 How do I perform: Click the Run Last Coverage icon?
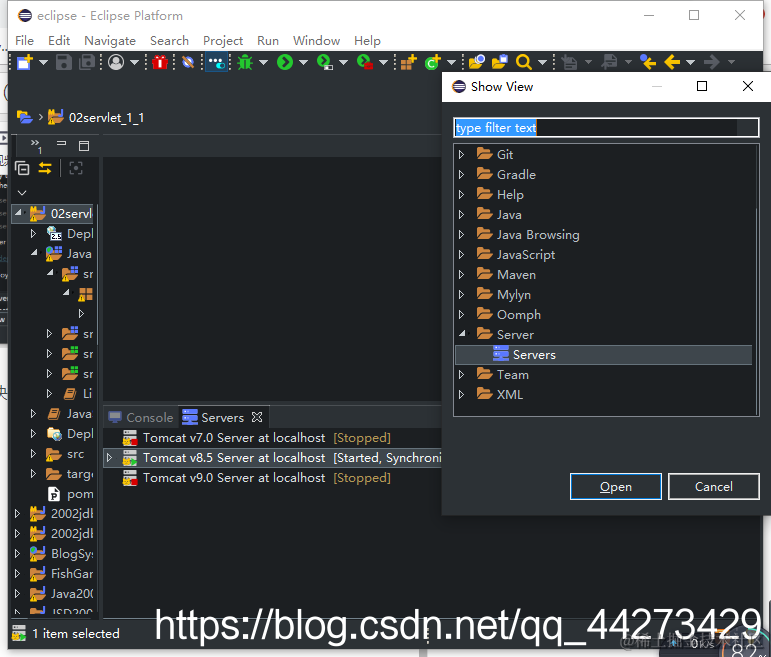pos(325,62)
